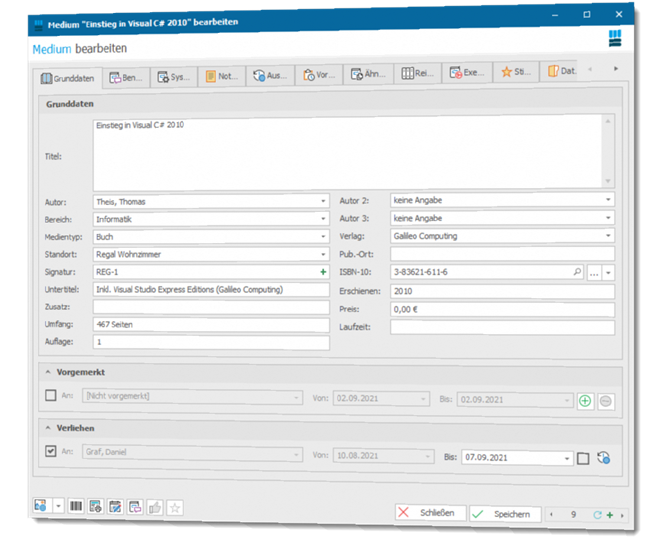Open the Vor... tab

click(x=319, y=75)
